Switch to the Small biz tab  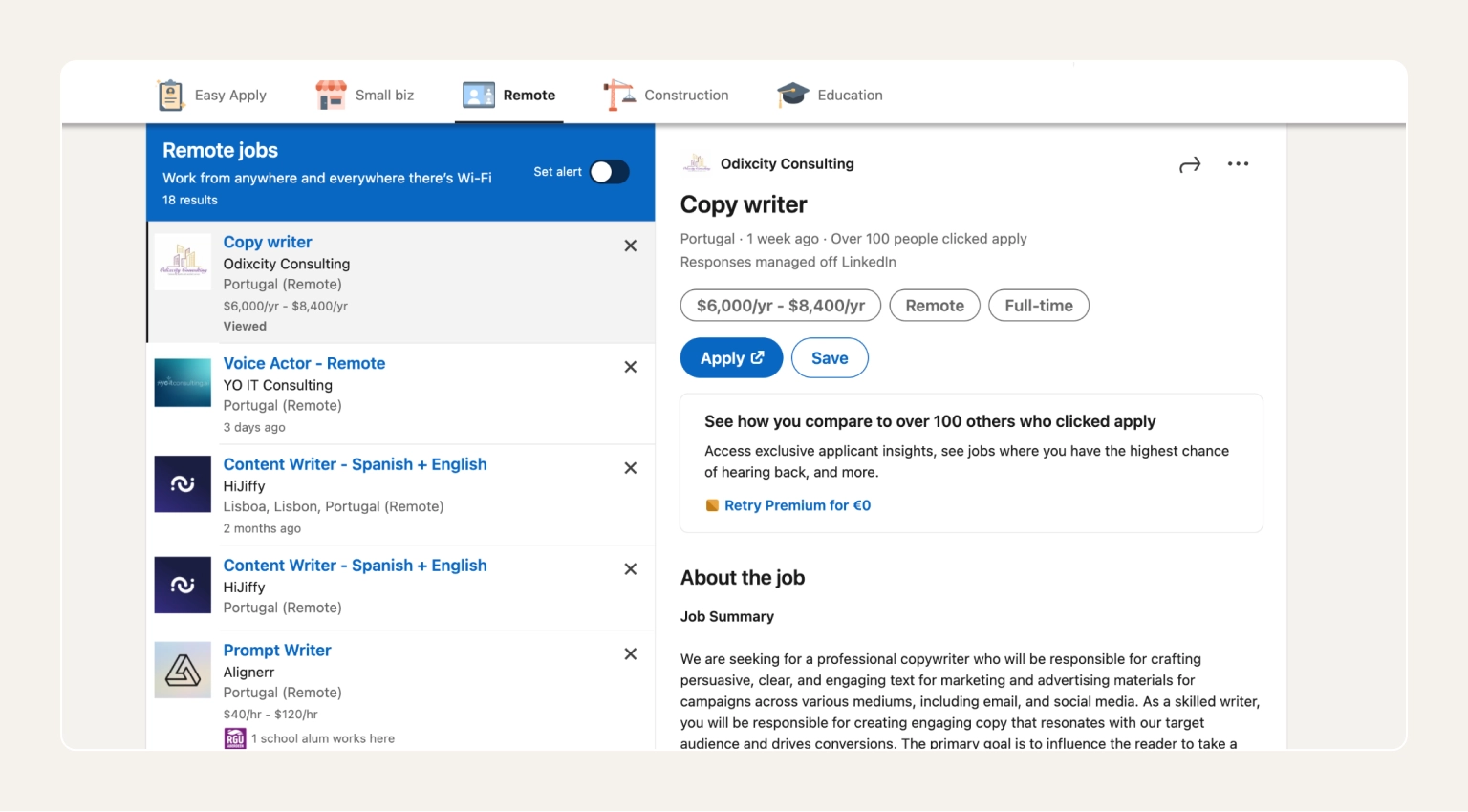[x=365, y=95]
